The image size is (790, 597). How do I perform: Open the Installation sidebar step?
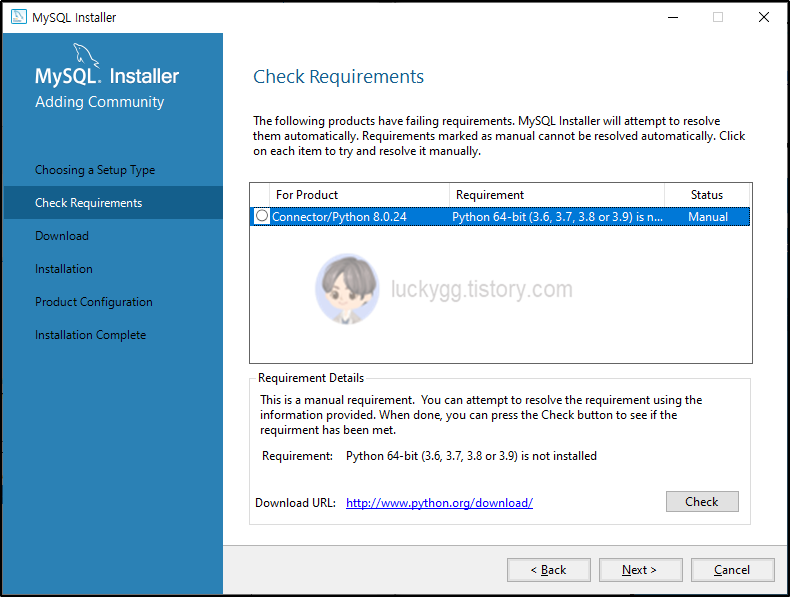click(x=63, y=269)
